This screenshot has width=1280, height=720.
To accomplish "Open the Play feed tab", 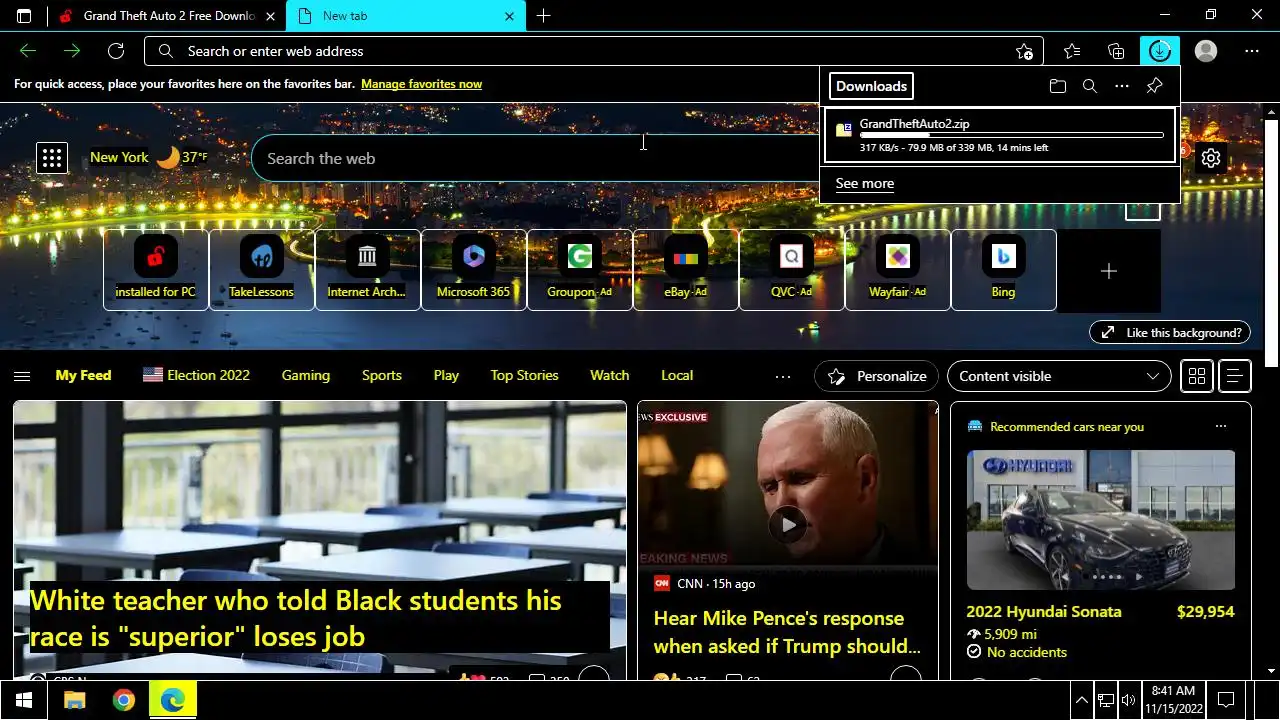I will (x=446, y=375).
